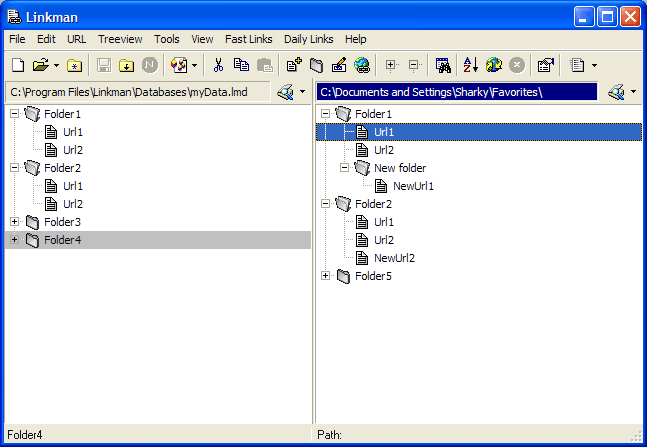
Task: Open the View menu
Action: (202, 39)
